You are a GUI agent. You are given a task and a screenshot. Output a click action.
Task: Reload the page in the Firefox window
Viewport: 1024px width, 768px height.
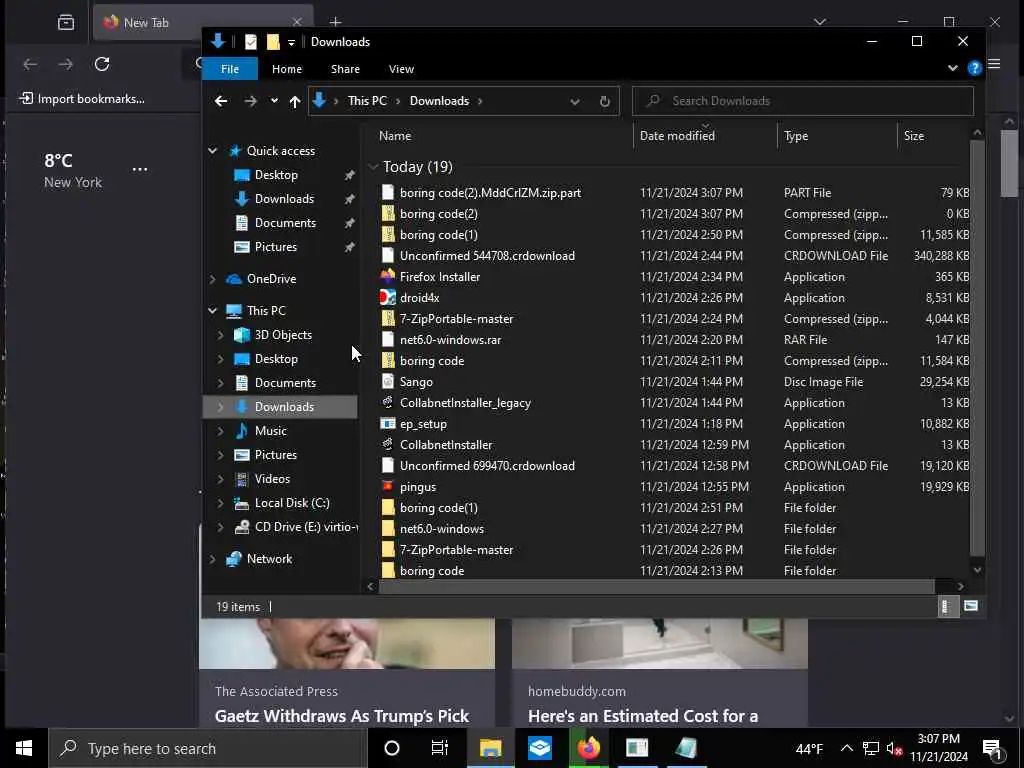[102, 64]
